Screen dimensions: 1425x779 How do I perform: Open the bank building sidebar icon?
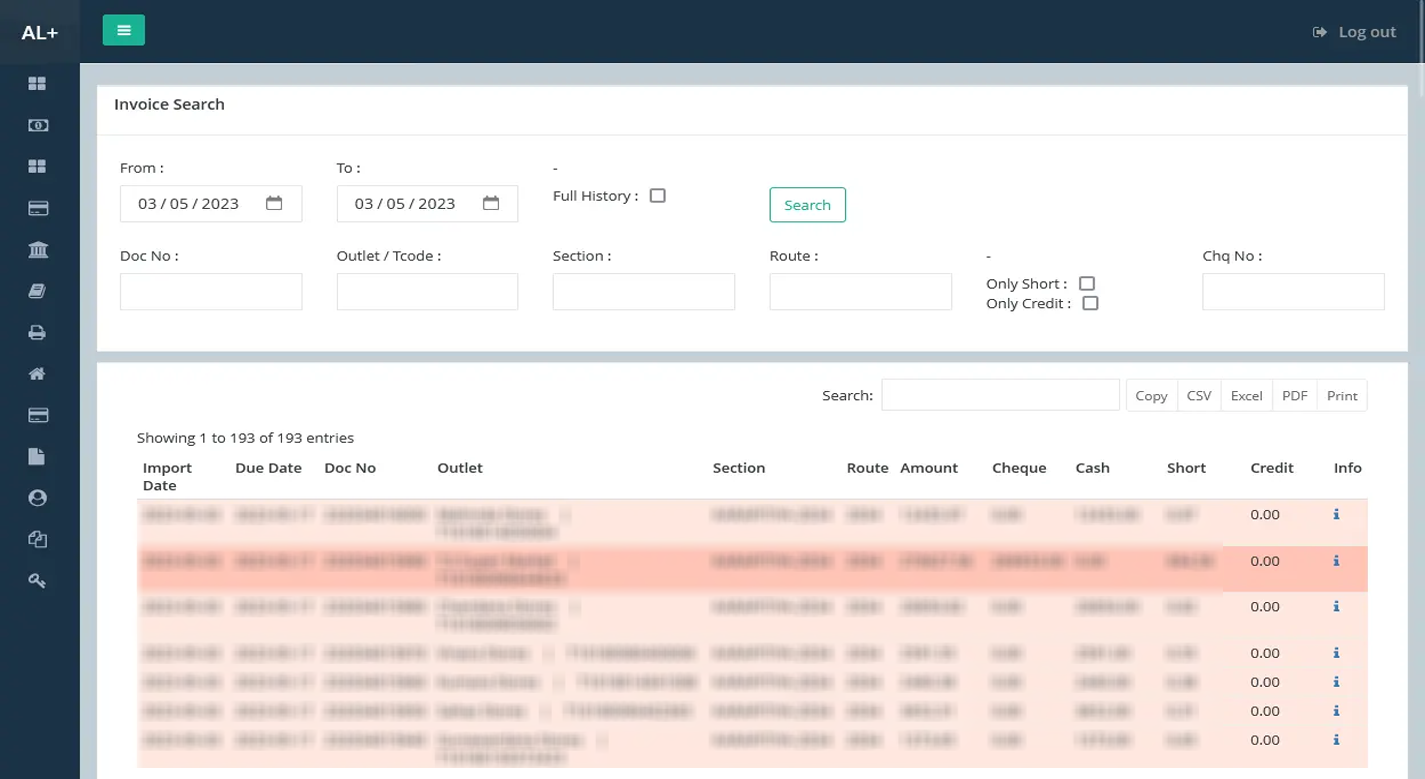coord(37,250)
